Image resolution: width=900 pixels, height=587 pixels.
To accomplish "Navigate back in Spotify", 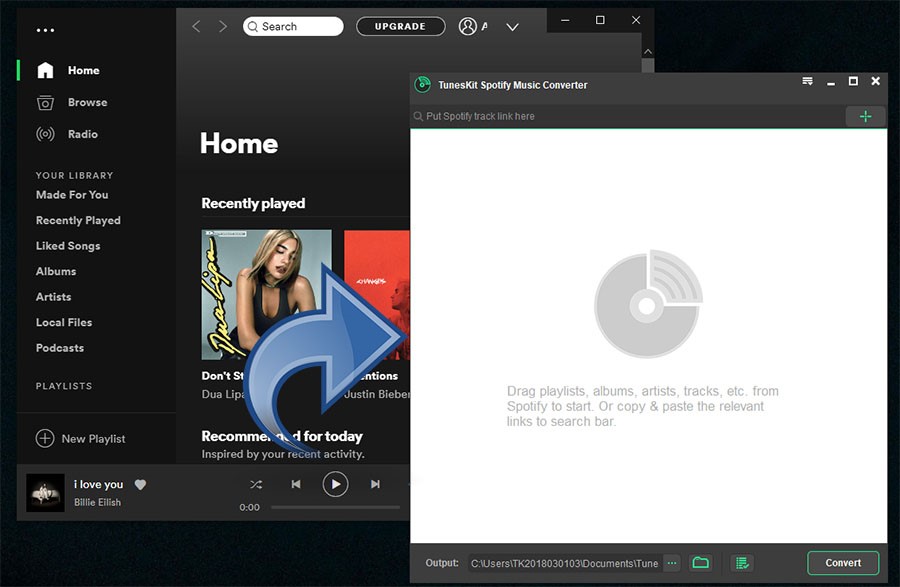I will (196, 26).
